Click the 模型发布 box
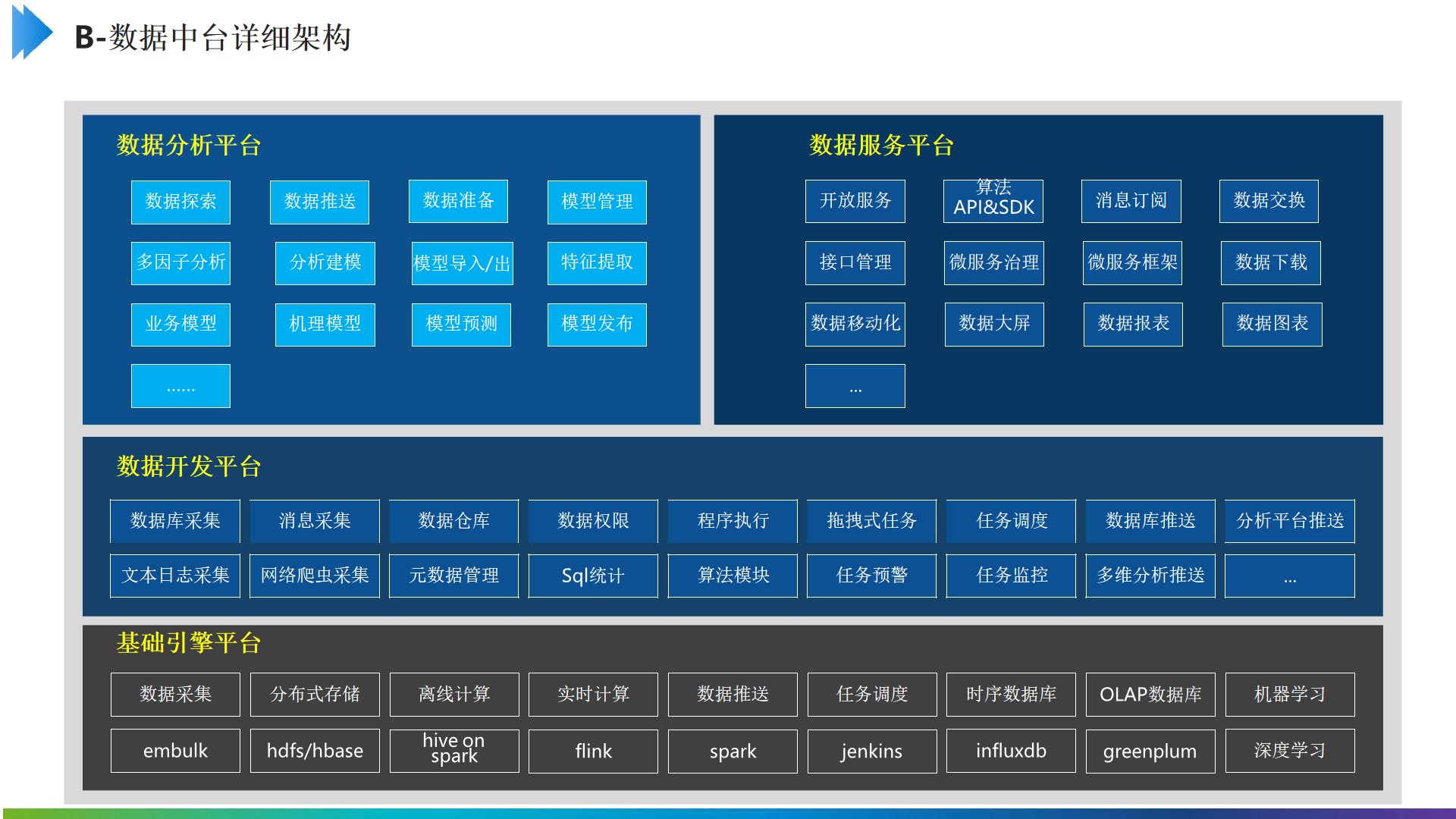The height and width of the screenshot is (819, 1456). click(x=597, y=325)
